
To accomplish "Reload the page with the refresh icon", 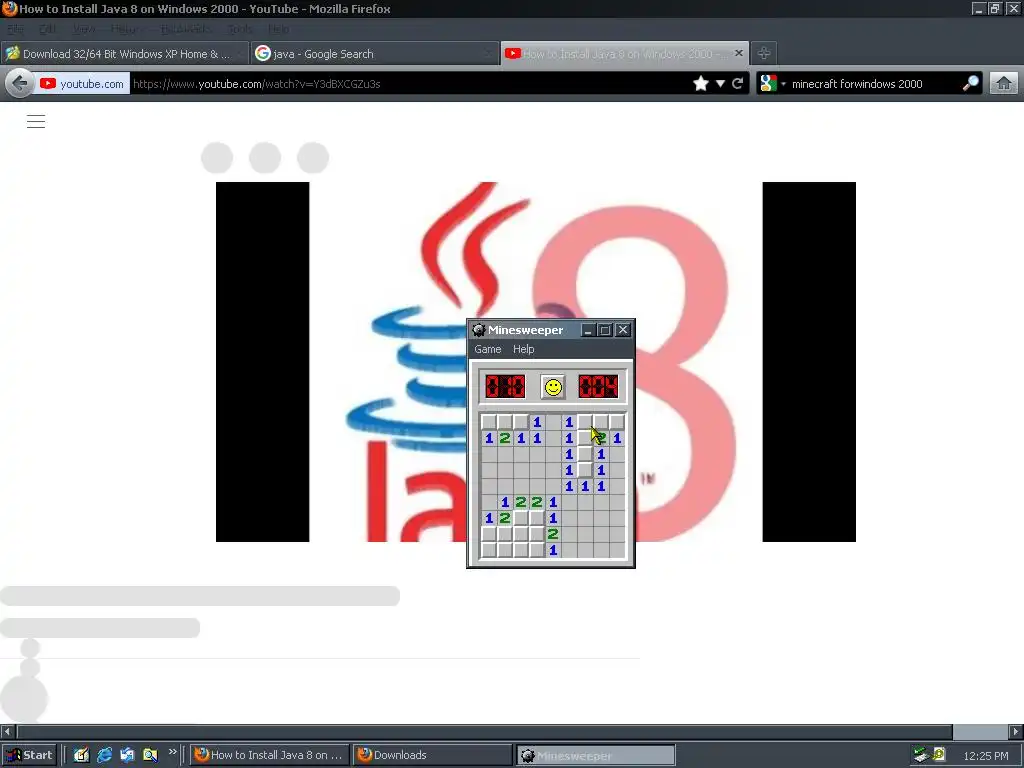I will pyautogui.click(x=738, y=84).
